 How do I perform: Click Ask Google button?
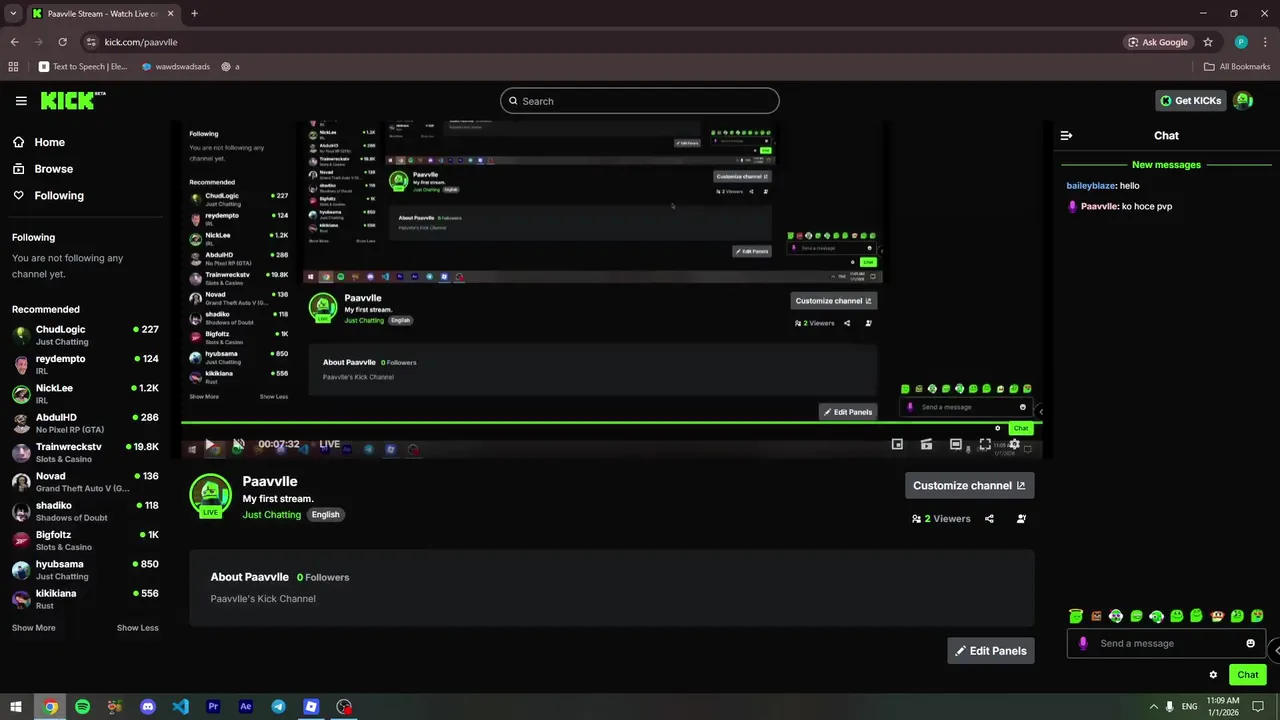1158,42
